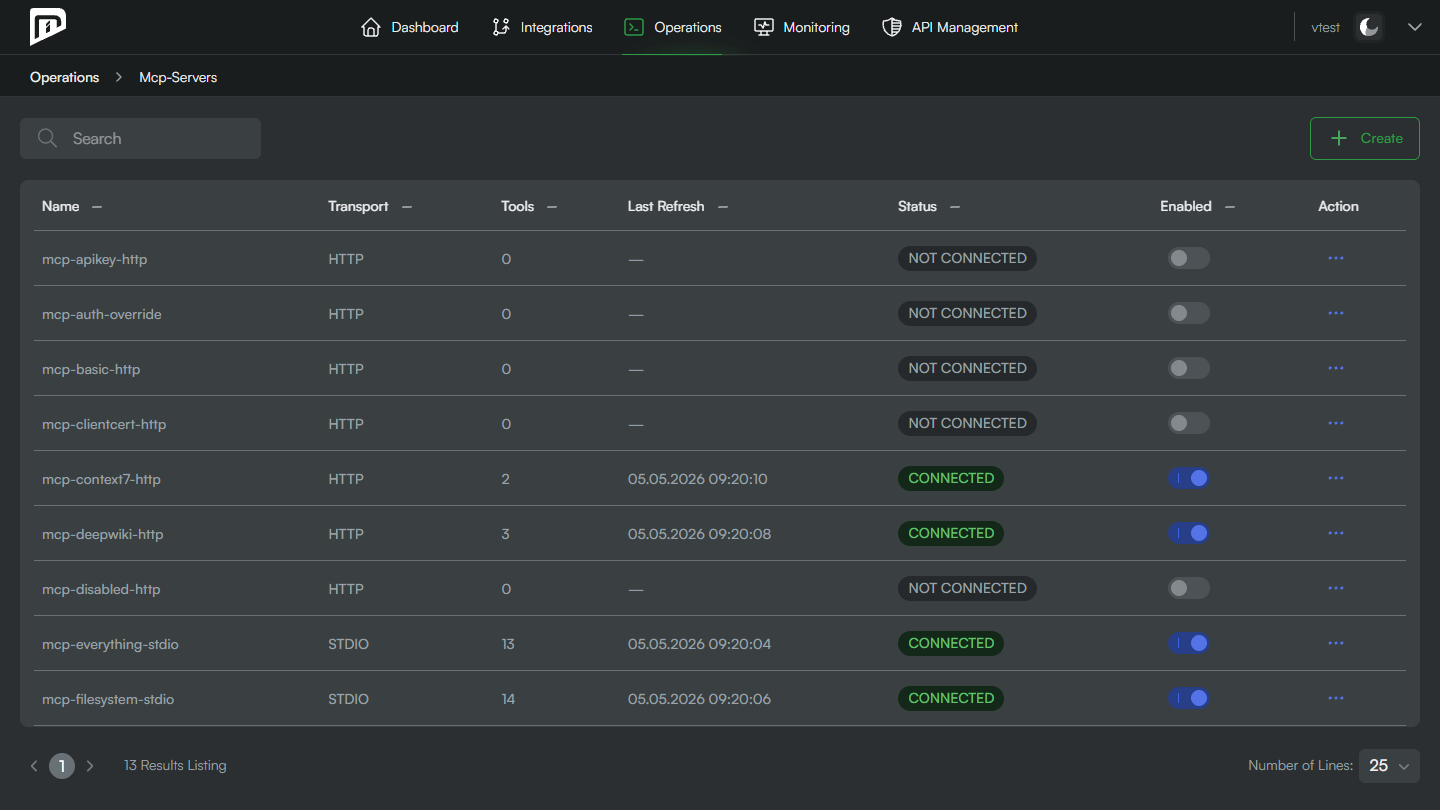Screen dimensions: 1440x810
Task: Open the Monitoring menu
Action: click(x=801, y=27)
